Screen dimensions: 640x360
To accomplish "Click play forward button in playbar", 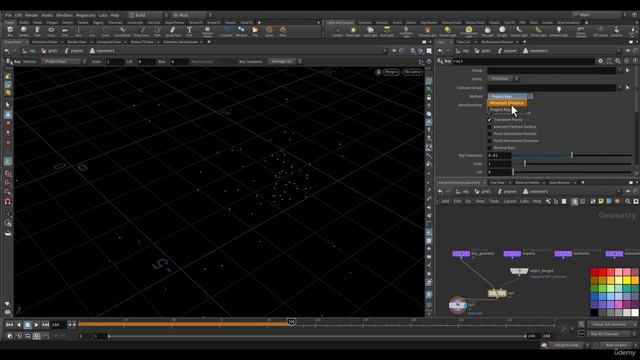I will pyautogui.click(x=36, y=324).
